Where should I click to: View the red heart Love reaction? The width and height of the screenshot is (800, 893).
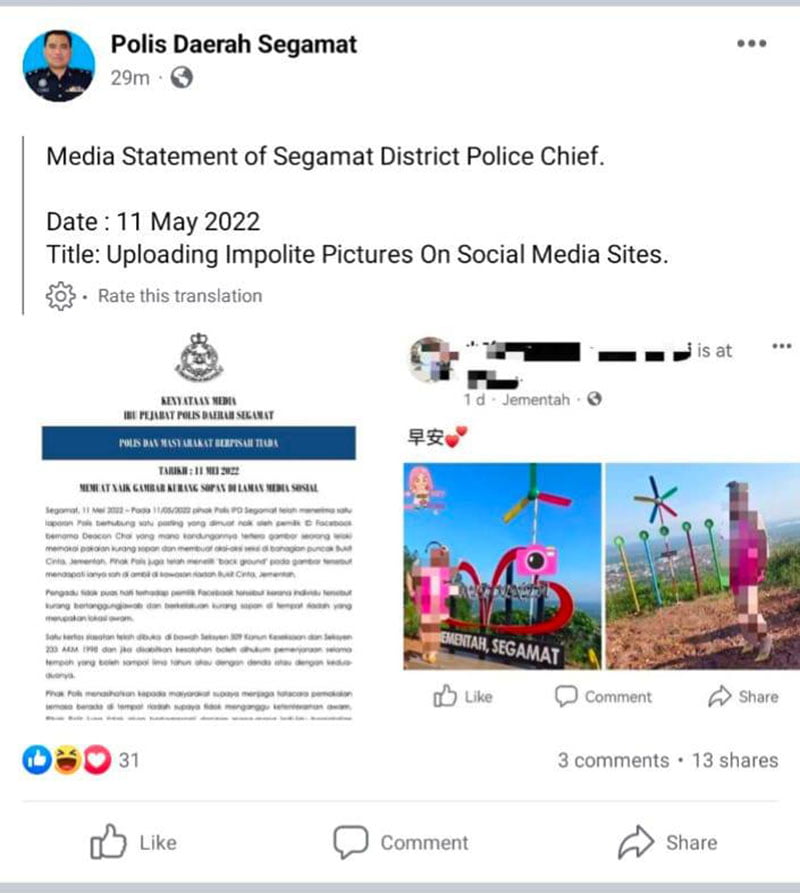[97, 760]
